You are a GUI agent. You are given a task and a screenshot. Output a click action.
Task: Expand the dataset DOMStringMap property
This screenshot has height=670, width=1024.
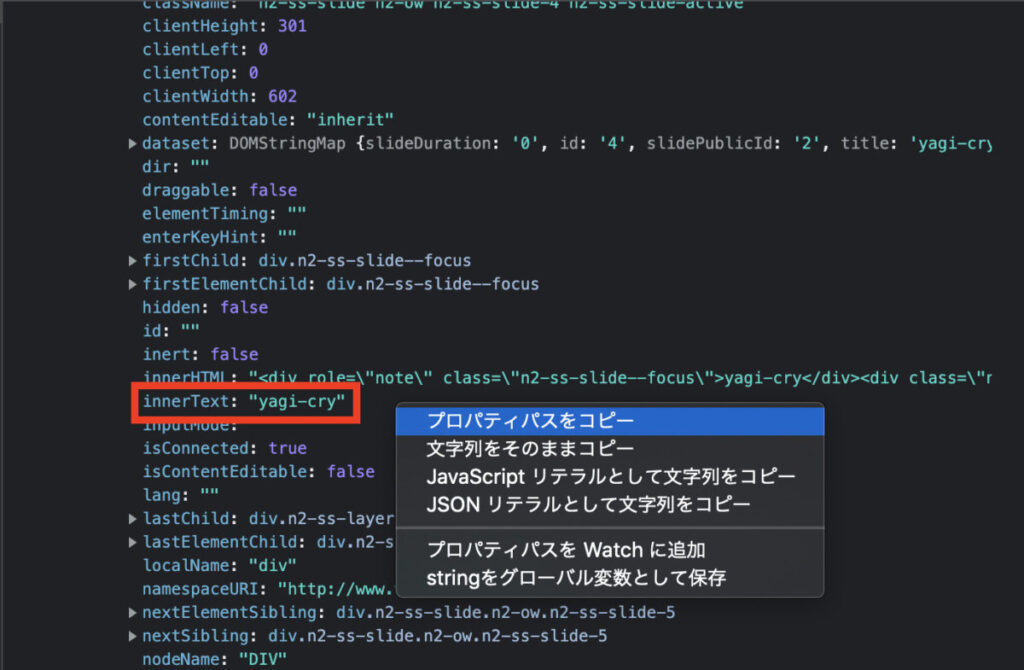point(133,144)
